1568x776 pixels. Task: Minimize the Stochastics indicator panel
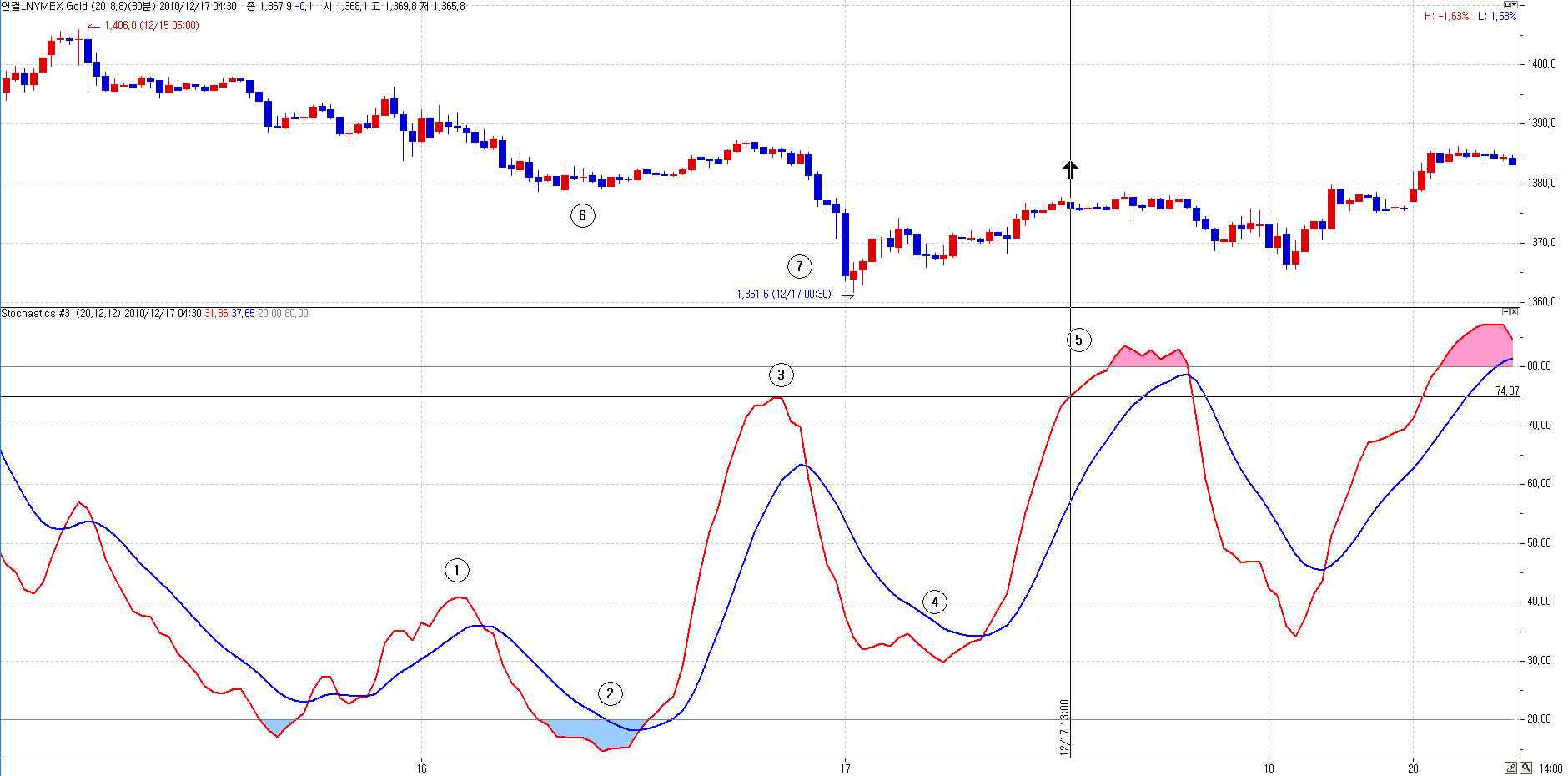[1505, 312]
